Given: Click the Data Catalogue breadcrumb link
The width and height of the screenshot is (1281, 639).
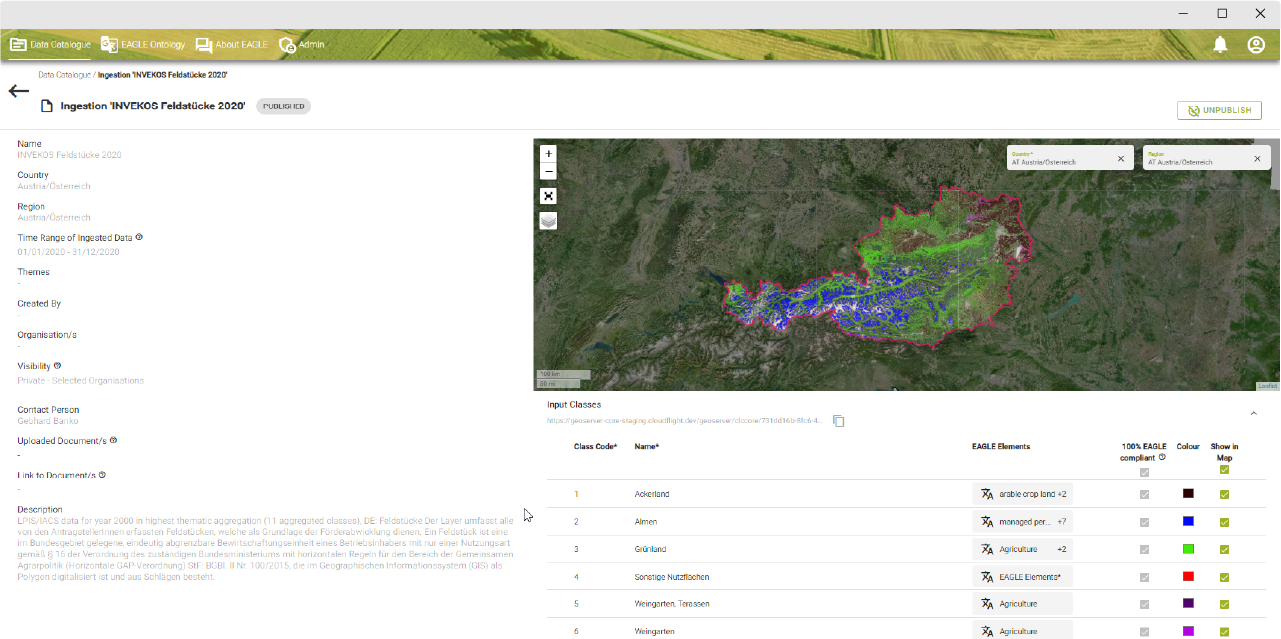Looking at the screenshot, I should tap(64, 75).
